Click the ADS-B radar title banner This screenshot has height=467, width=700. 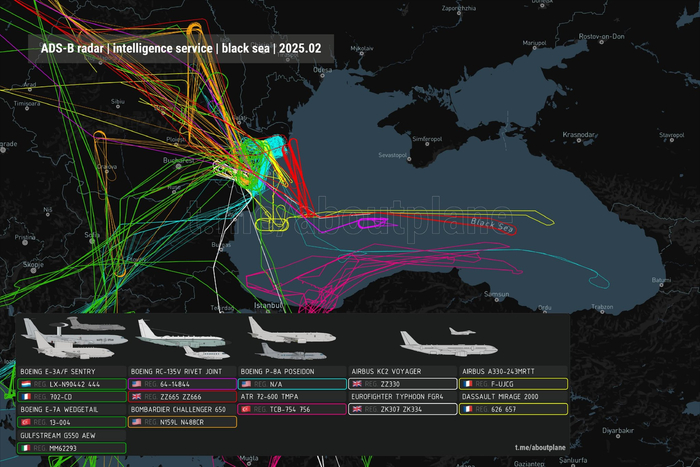pyautogui.click(x=181, y=49)
